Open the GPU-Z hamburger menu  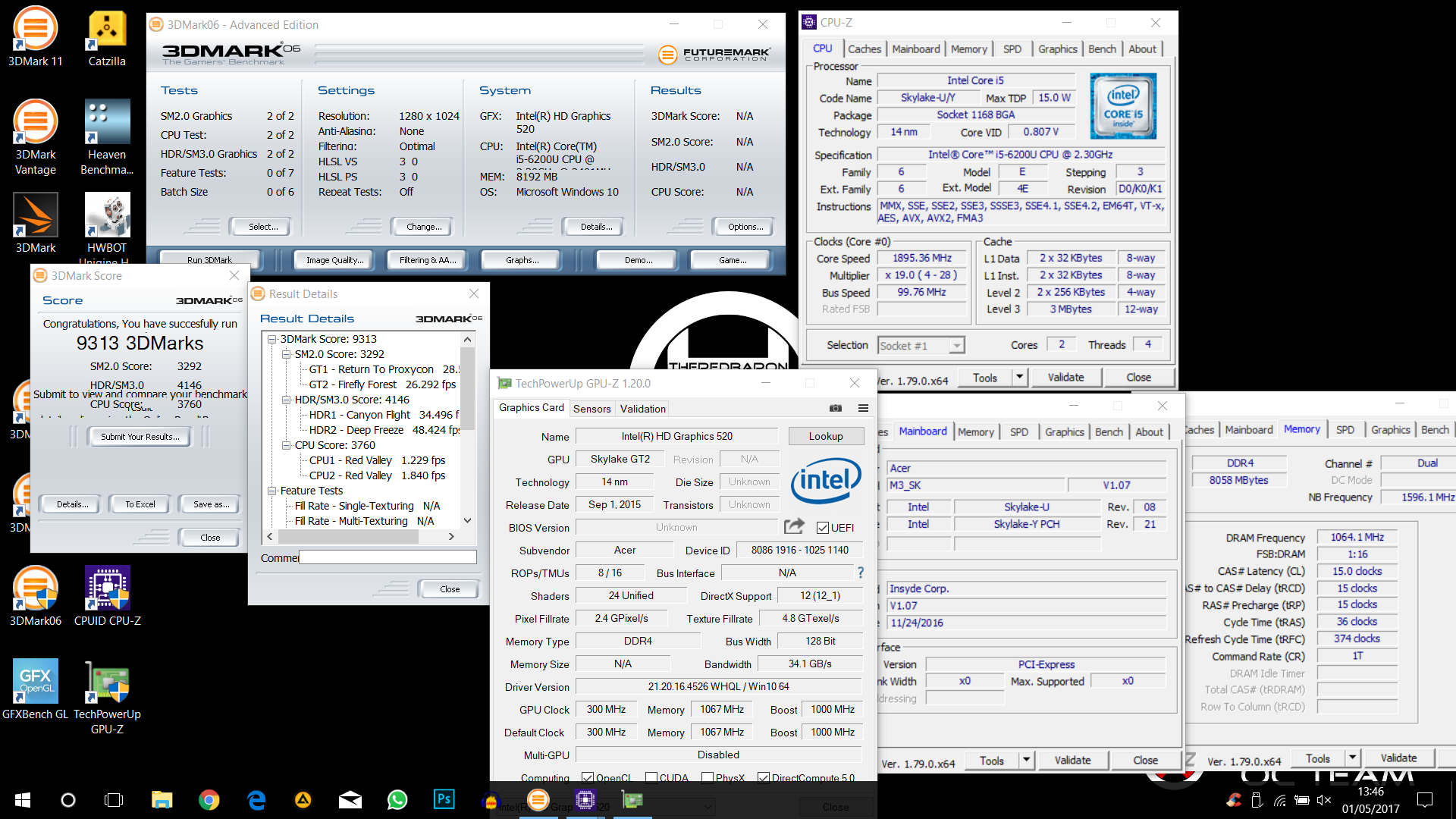pos(863,408)
